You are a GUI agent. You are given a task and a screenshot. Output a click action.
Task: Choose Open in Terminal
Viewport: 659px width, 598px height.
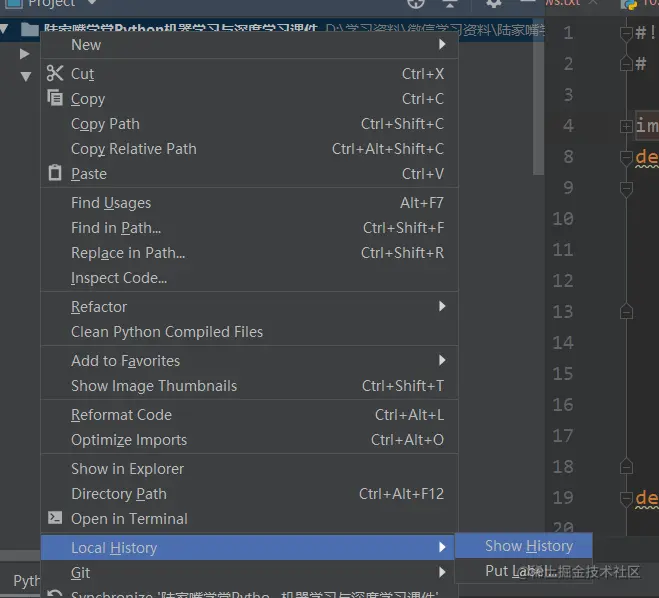(x=249, y=519)
